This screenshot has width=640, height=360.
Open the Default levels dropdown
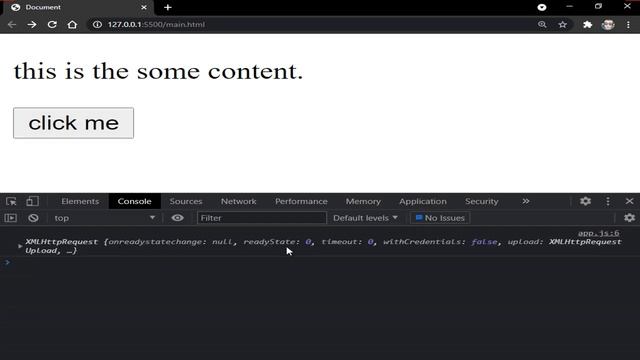point(365,218)
